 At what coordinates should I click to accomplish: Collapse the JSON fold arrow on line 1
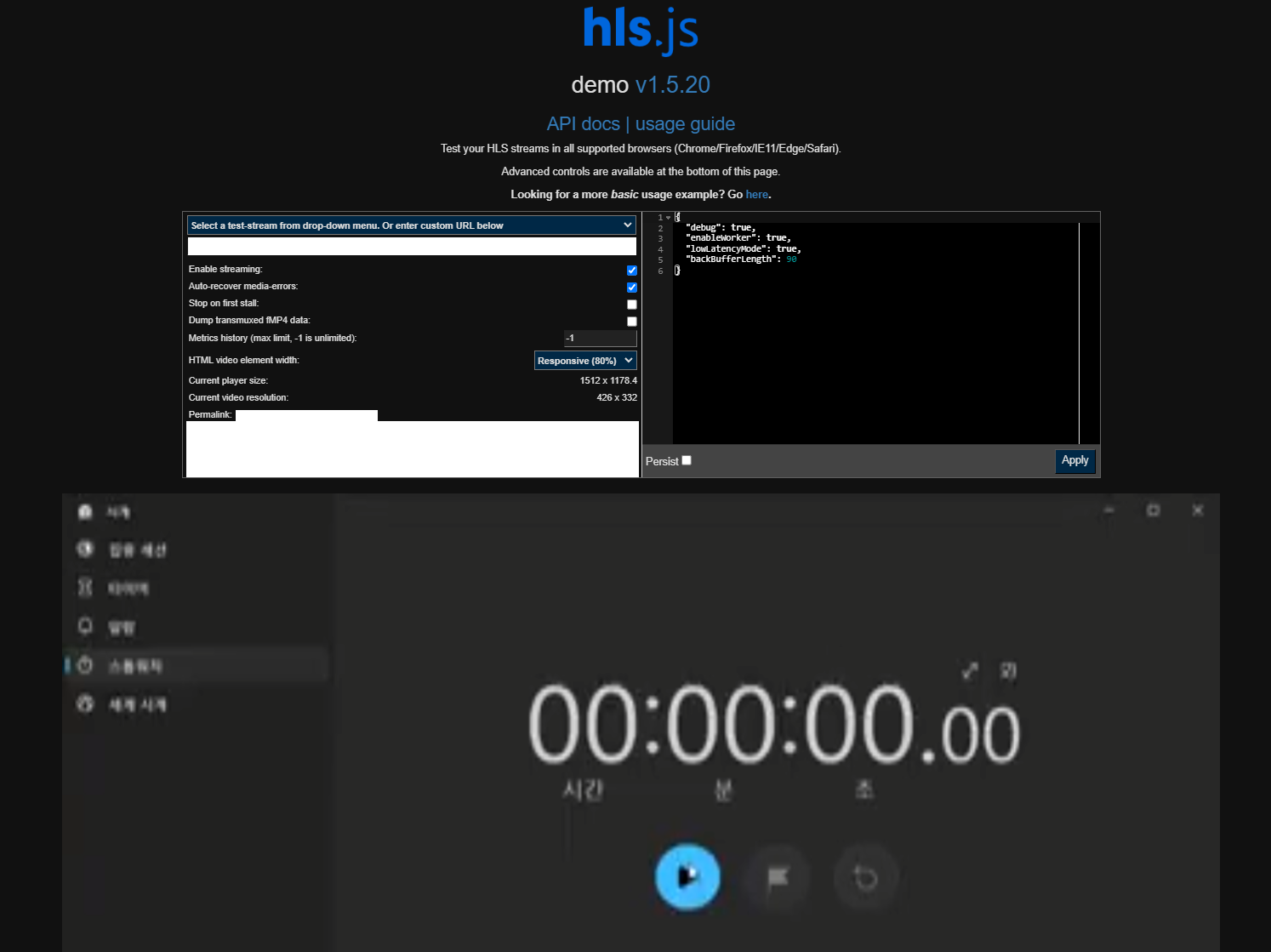click(x=669, y=218)
